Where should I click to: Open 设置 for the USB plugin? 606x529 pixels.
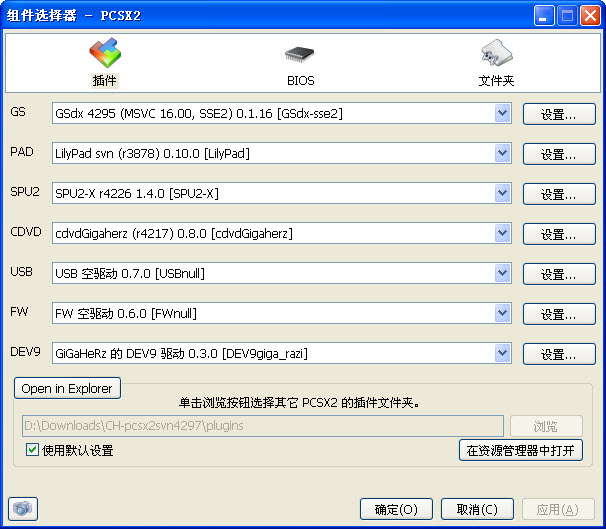559,274
